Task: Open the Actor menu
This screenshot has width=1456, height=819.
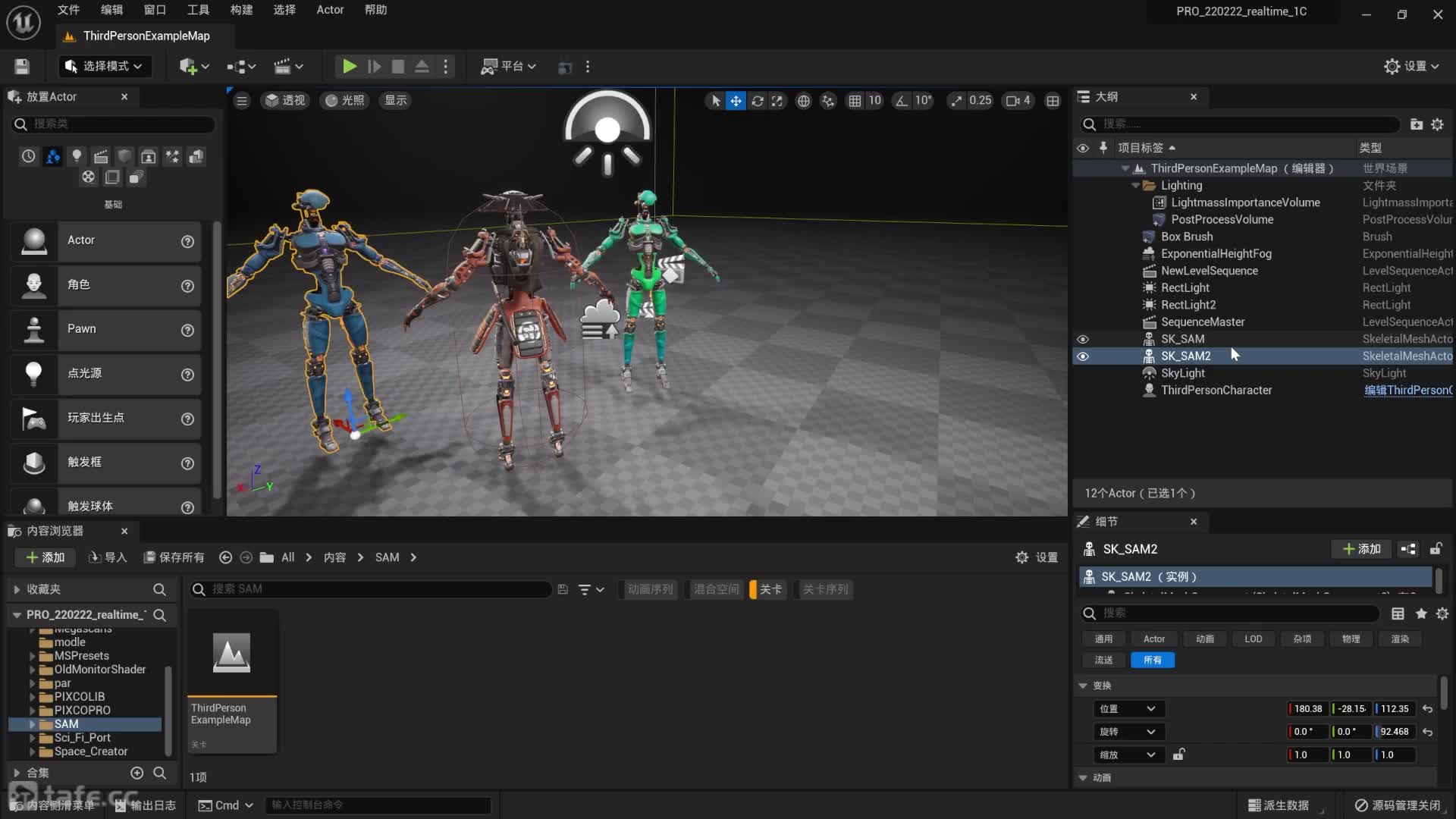Action: (x=330, y=10)
